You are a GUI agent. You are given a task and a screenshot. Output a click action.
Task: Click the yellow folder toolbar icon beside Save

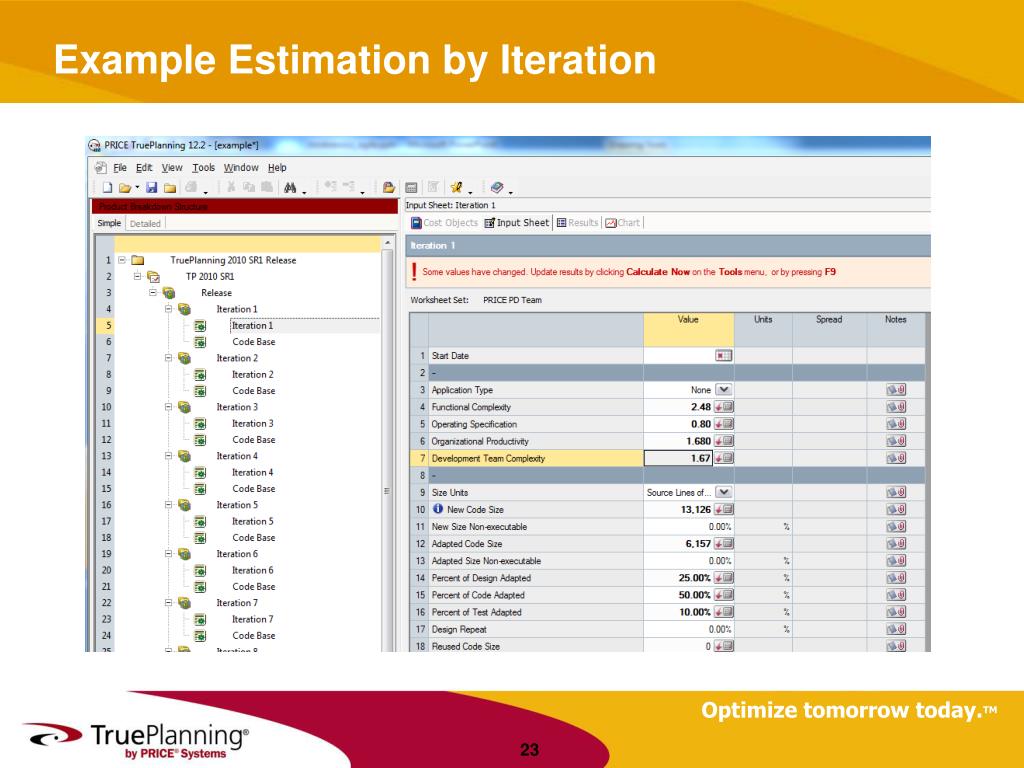click(x=170, y=188)
